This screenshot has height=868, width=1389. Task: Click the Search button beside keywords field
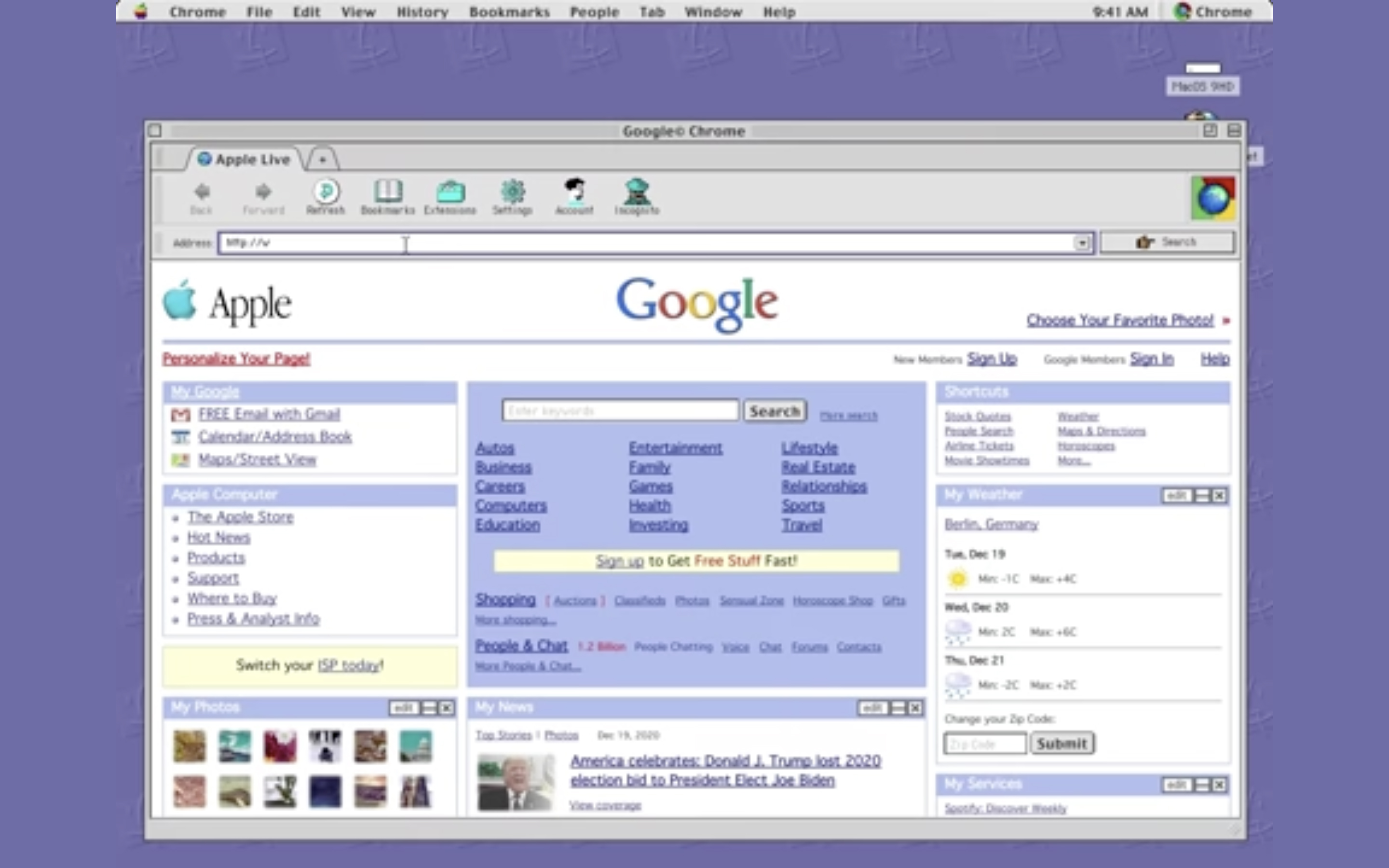[x=775, y=411]
